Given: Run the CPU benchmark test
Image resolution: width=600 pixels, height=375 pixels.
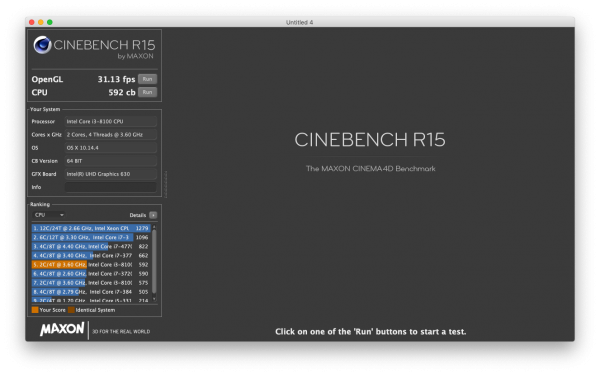Looking at the screenshot, I should [x=147, y=92].
